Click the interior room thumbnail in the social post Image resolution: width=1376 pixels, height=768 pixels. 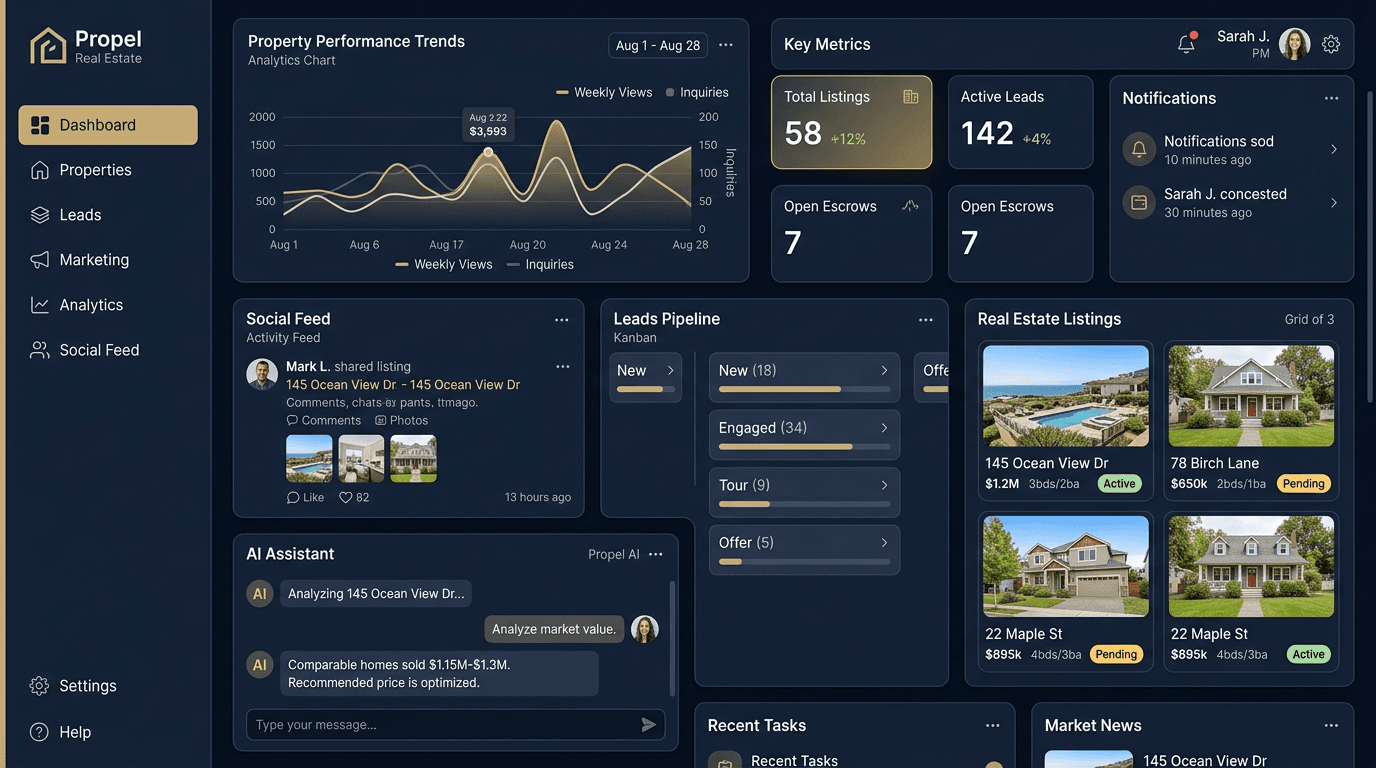pyautogui.click(x=361, y=459)
